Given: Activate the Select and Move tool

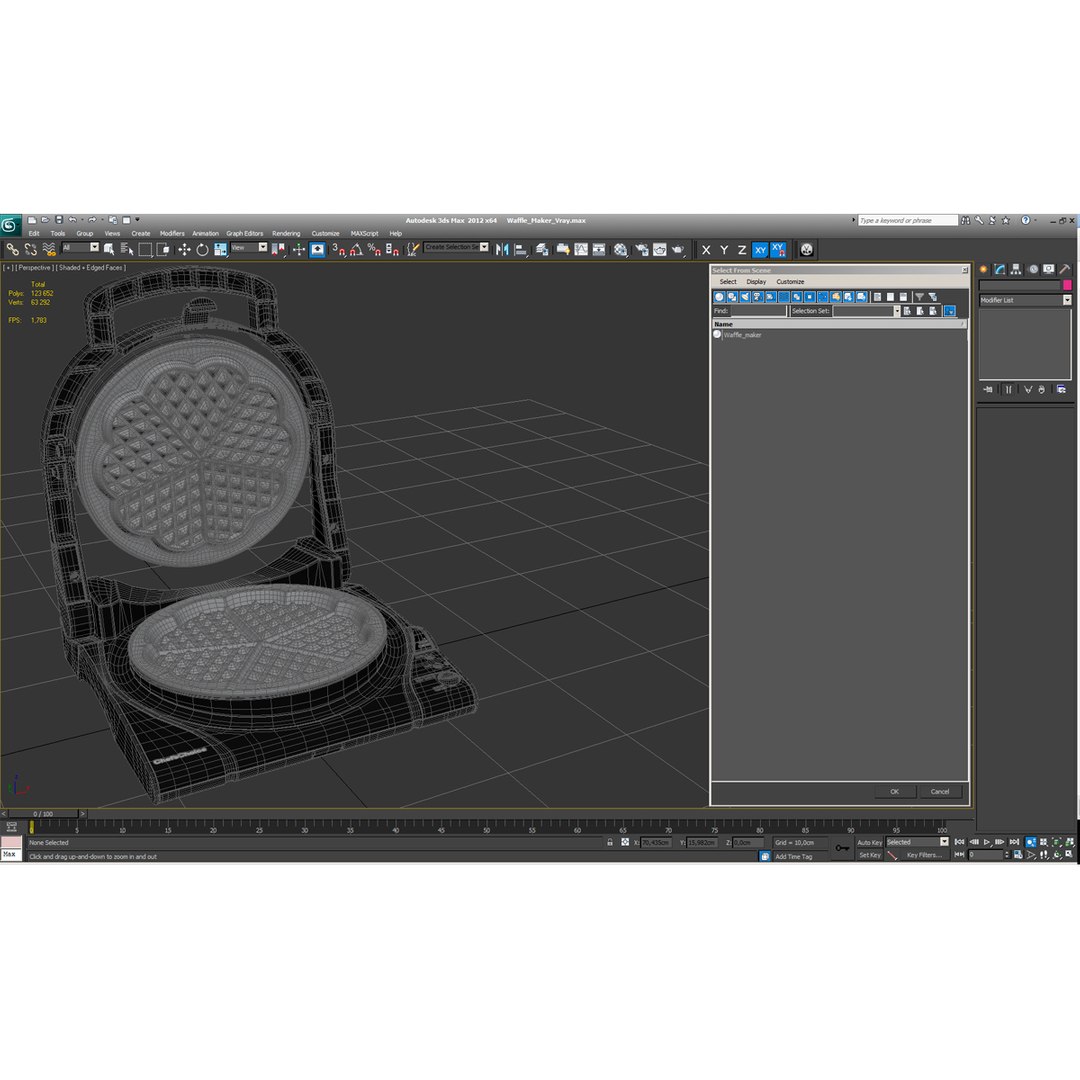Looking at the screenshot, I should 184,249.
